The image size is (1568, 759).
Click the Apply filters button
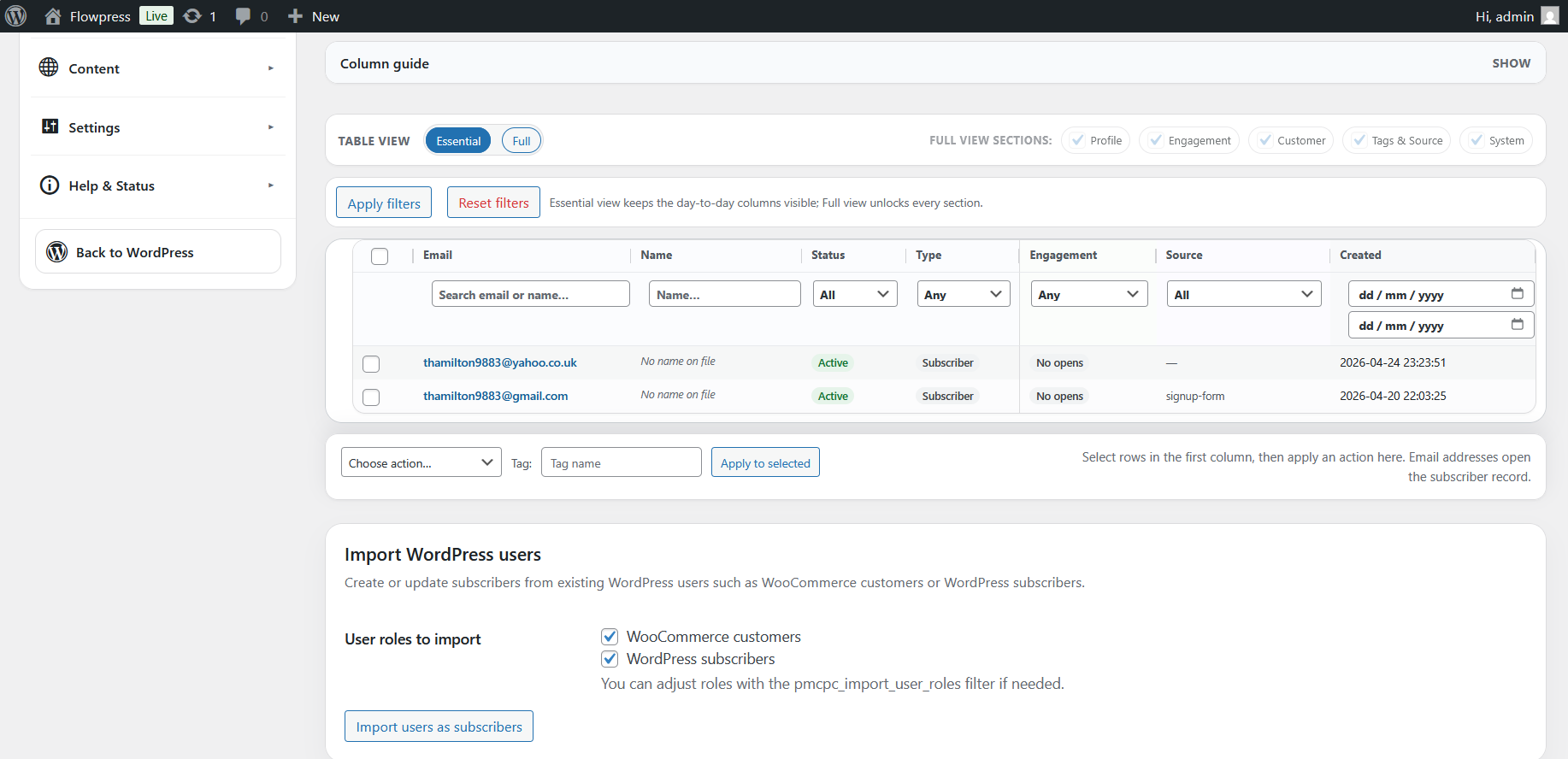point(384,203)
